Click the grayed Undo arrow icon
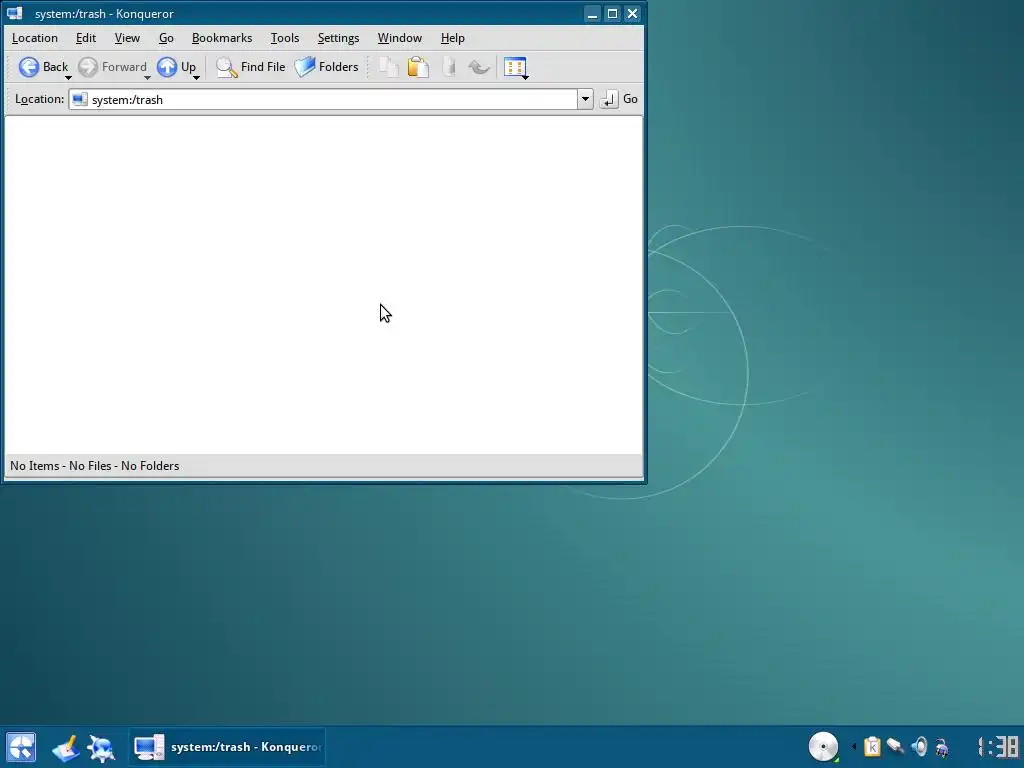This screenshot has width=1024, height=768. click(479, 67)
